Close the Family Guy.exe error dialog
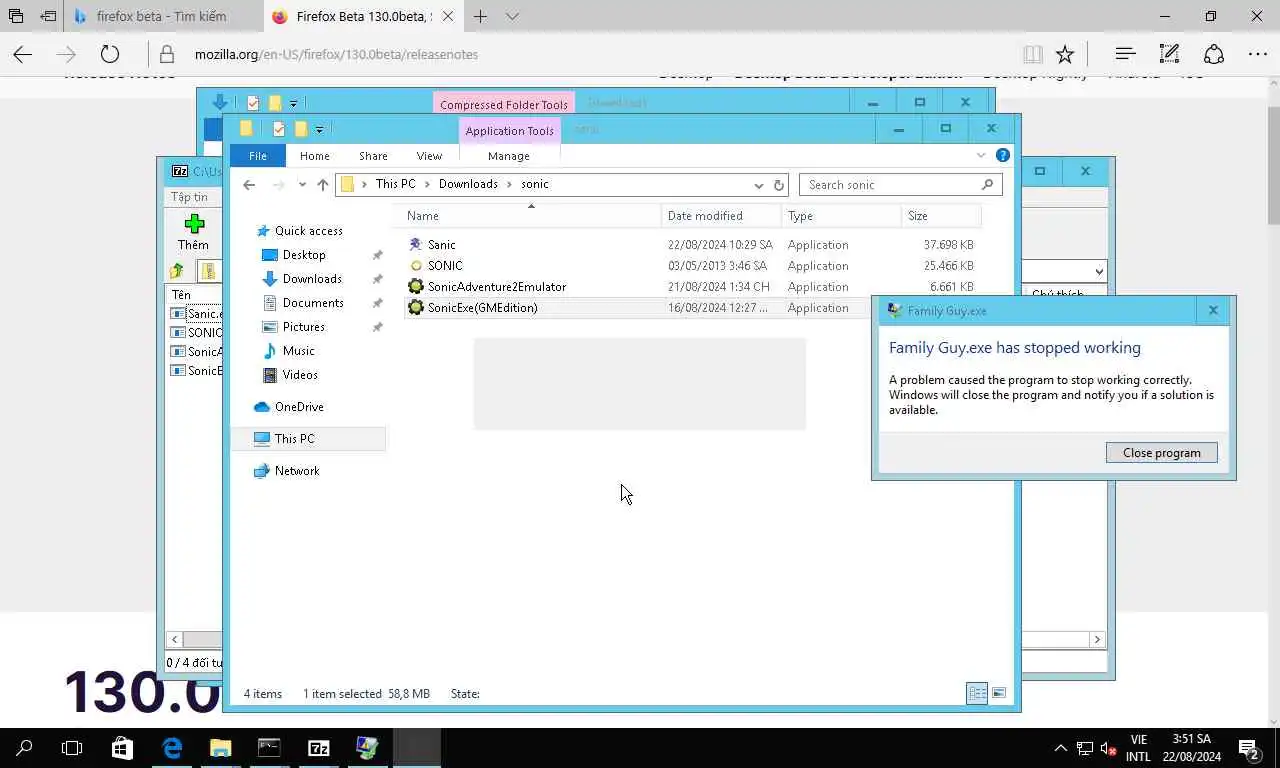The width and height of the screenshot is (1280, 768). pyautogui.click(x=1213, y=311)
